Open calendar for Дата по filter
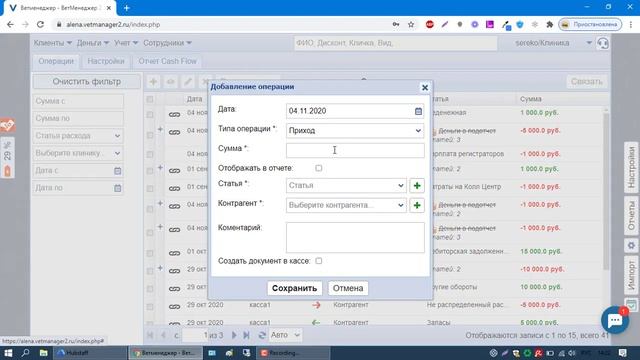 point(118,188)
